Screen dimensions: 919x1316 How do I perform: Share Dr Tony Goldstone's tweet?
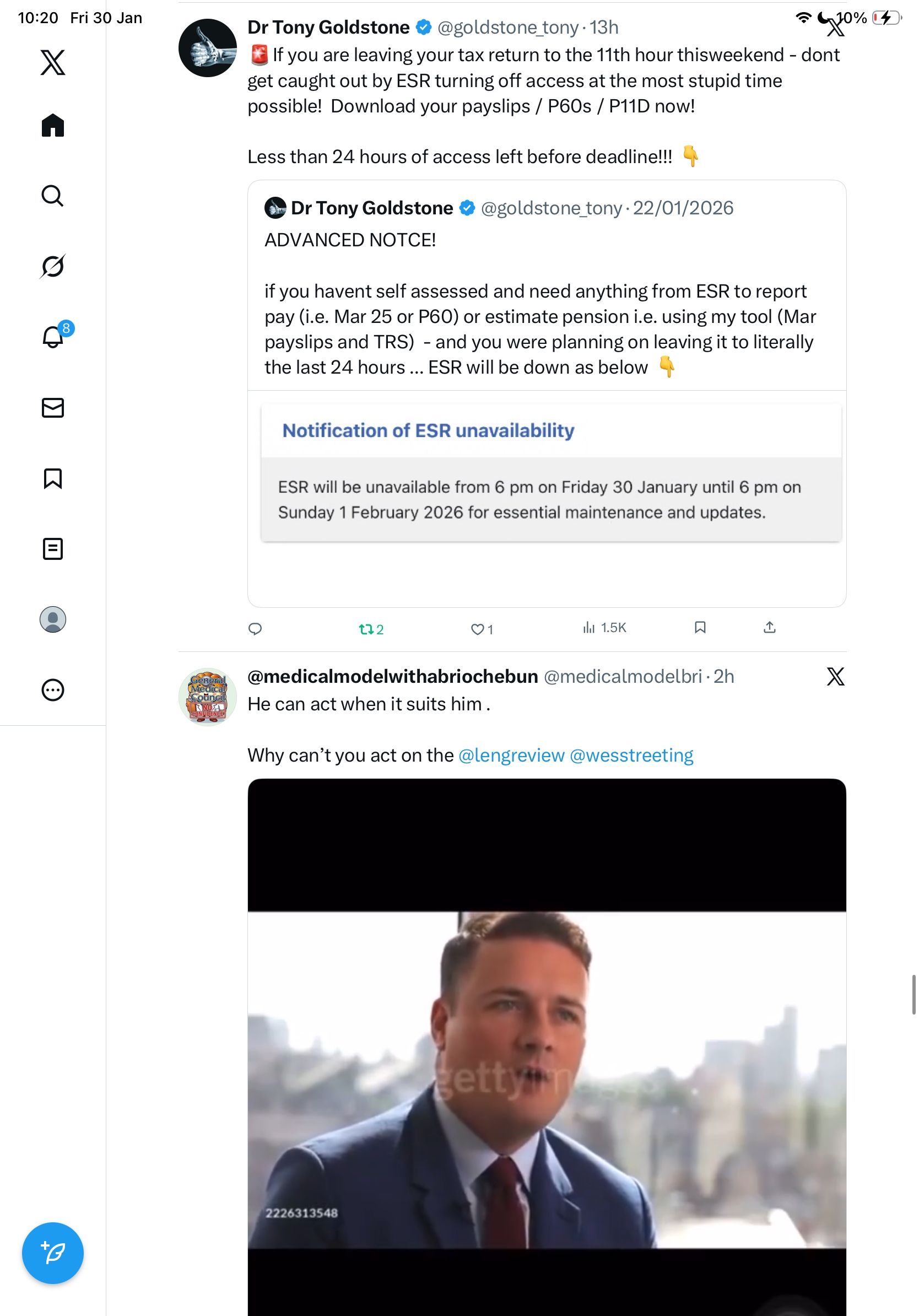[x=770, y=628]
